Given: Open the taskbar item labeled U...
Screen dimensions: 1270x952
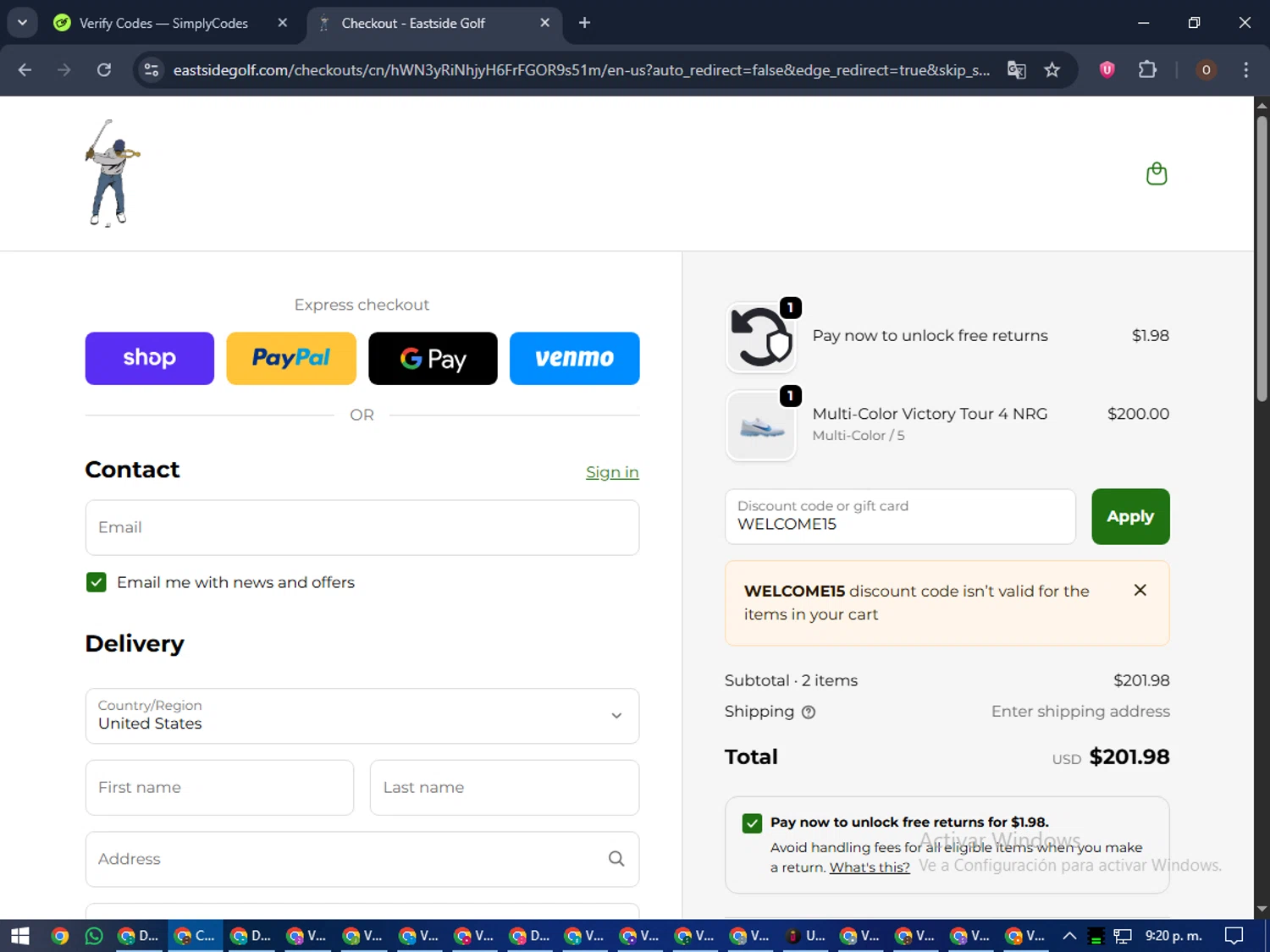Looking at the screenshot, I should [x=805, y=935].
